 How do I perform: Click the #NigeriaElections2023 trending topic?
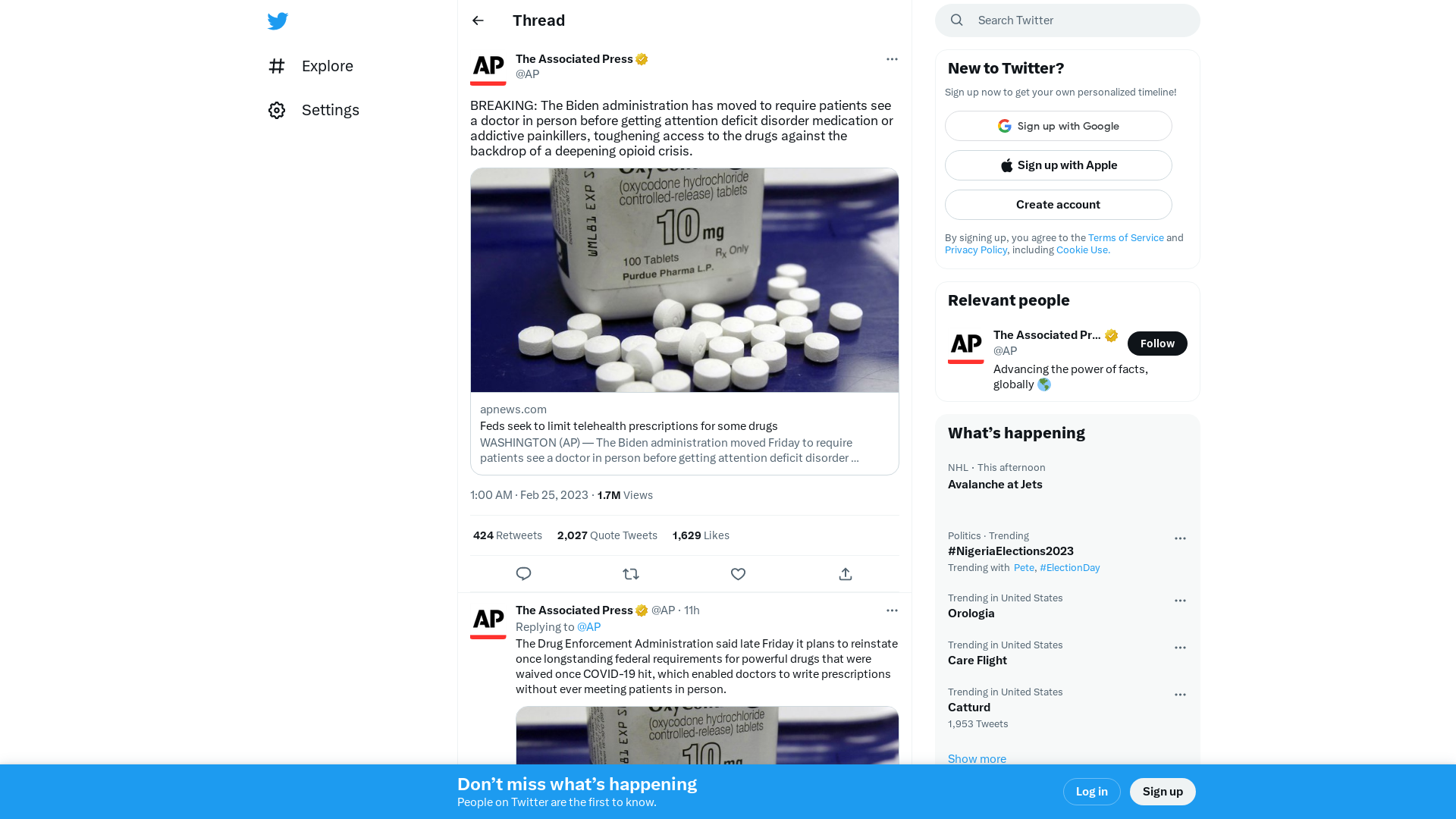tap(1010, 551)
